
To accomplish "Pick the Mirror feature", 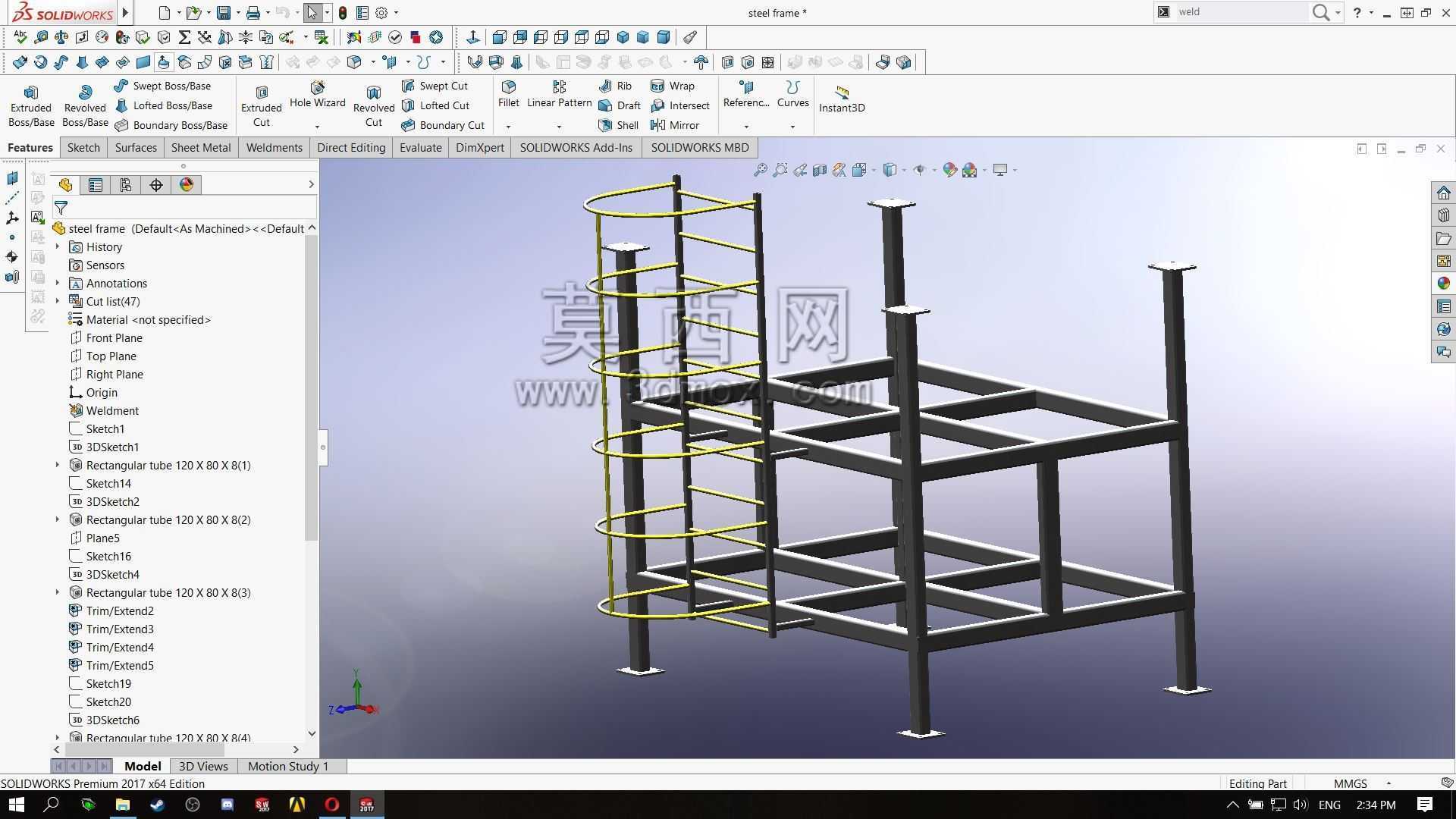I will (675, 125).
